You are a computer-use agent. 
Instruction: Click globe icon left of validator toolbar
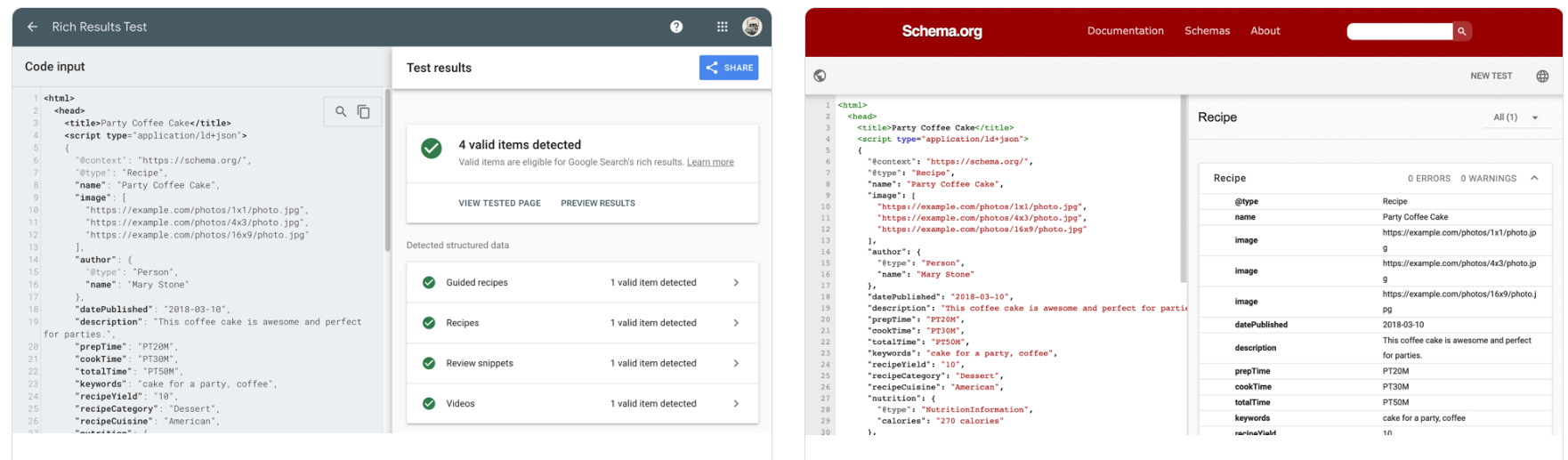tap(820, 76)
